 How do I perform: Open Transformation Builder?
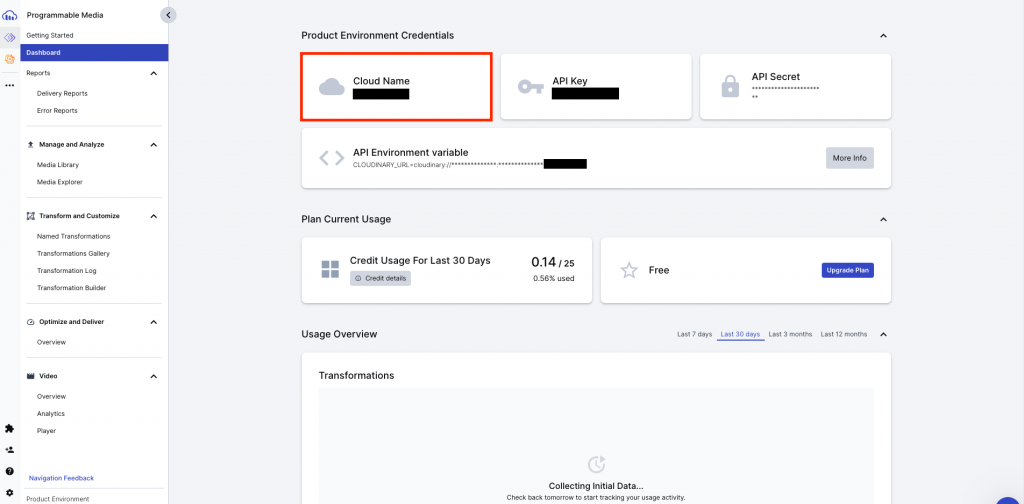[71, 287]
